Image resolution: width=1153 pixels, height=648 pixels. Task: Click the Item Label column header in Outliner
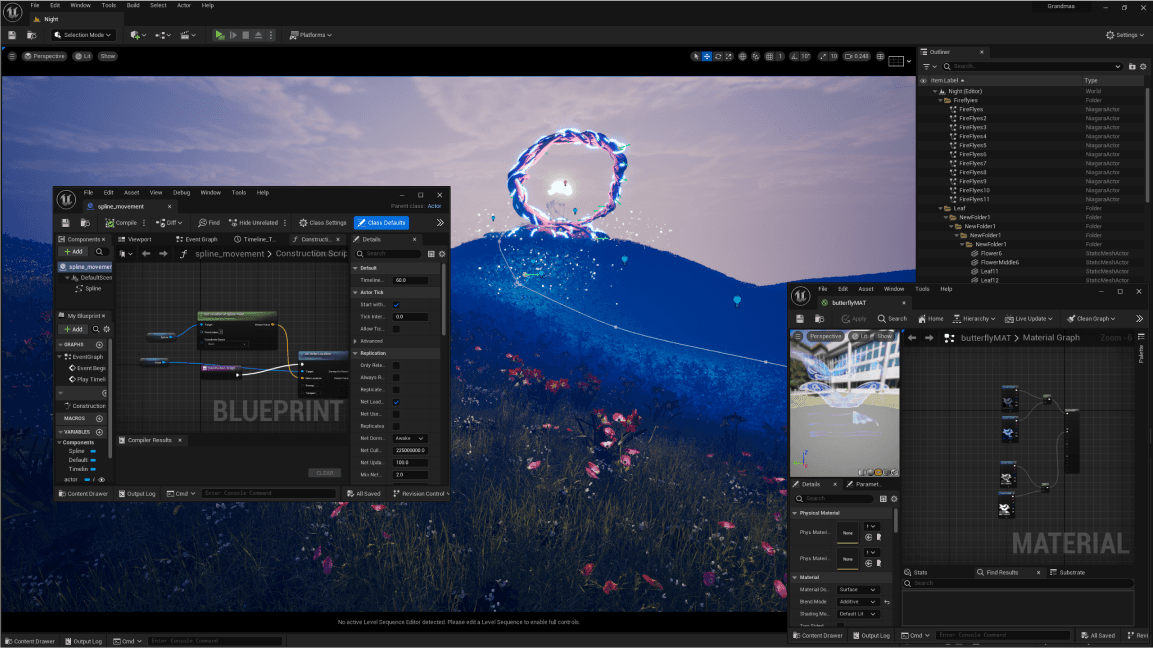(947, 80)
